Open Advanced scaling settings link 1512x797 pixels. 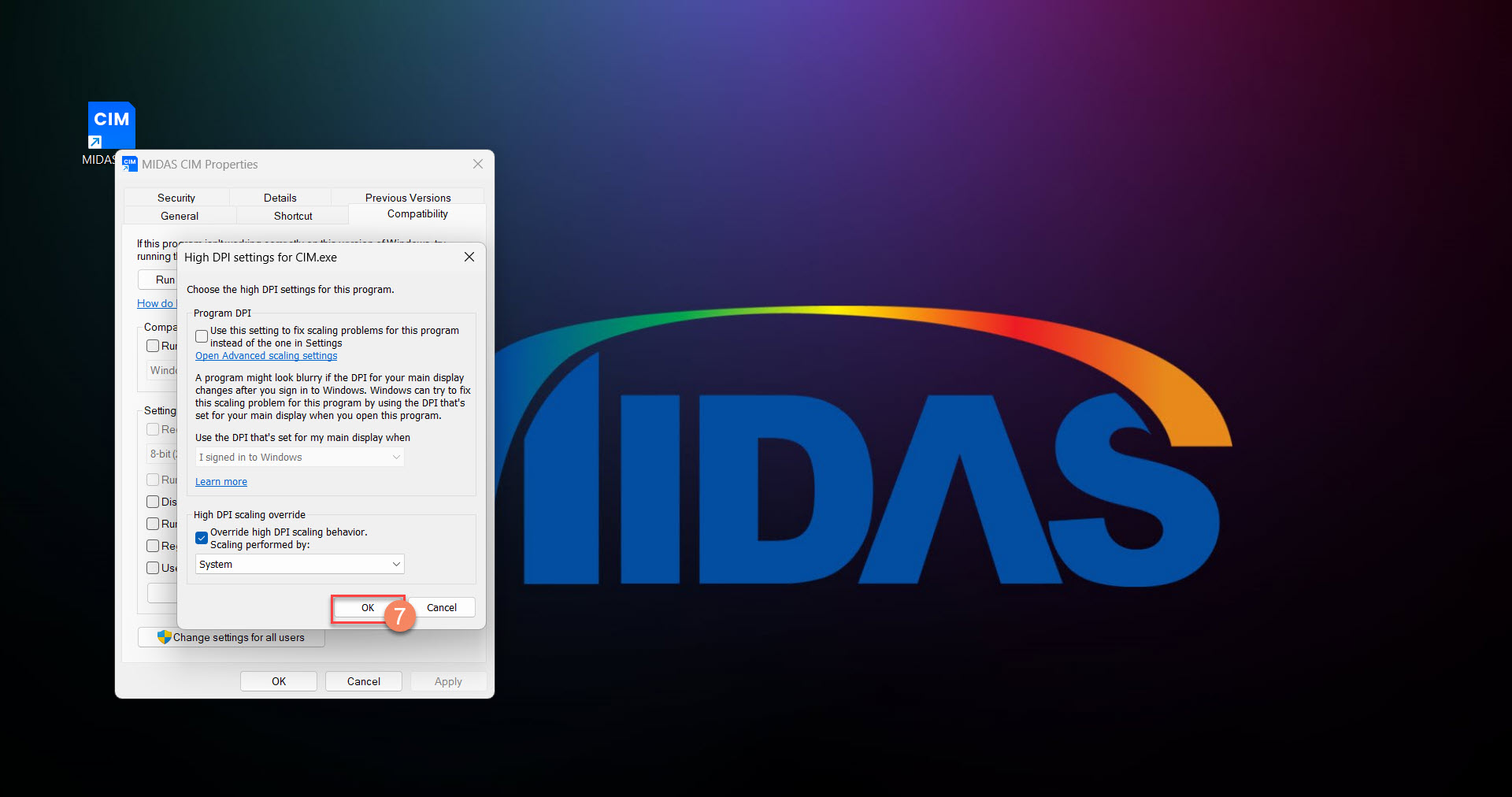tap(266, 356)
